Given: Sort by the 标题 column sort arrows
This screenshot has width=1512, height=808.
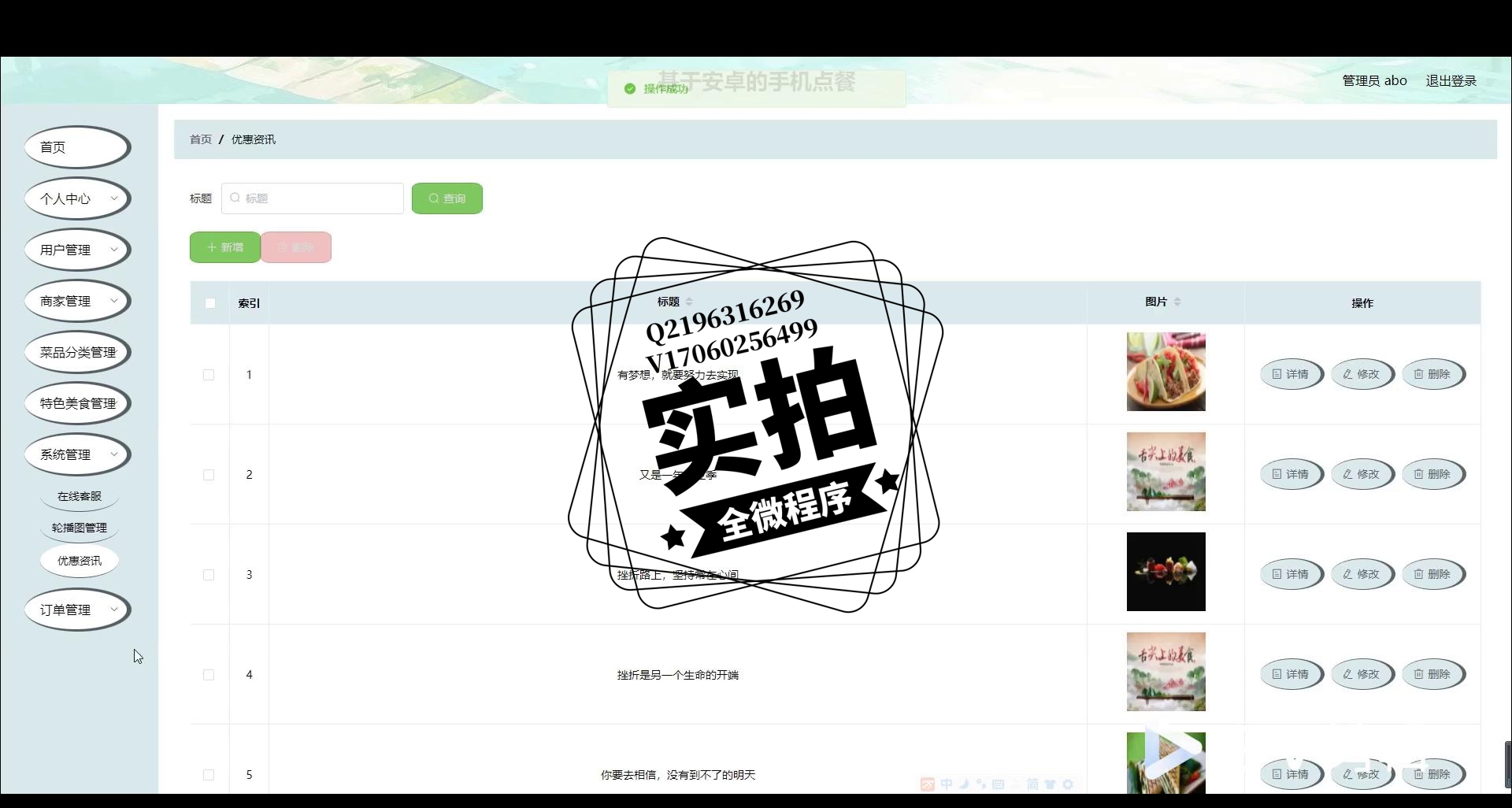Looking at the screenshot, I should coord(689,302).
